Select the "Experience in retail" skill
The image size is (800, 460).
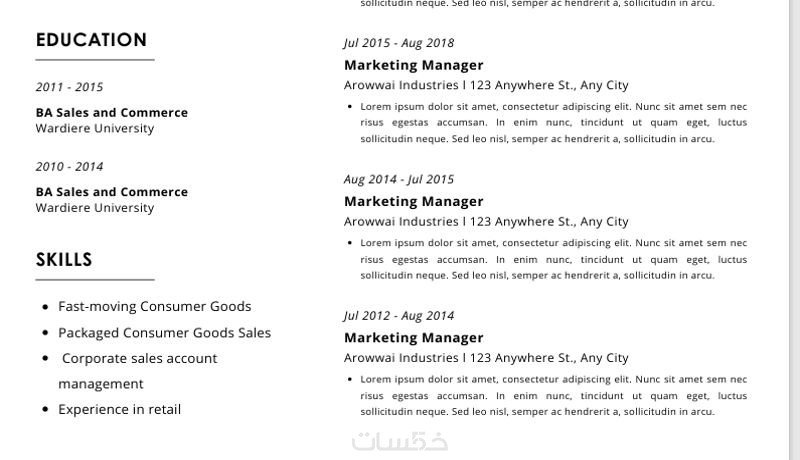coord(119,409)
